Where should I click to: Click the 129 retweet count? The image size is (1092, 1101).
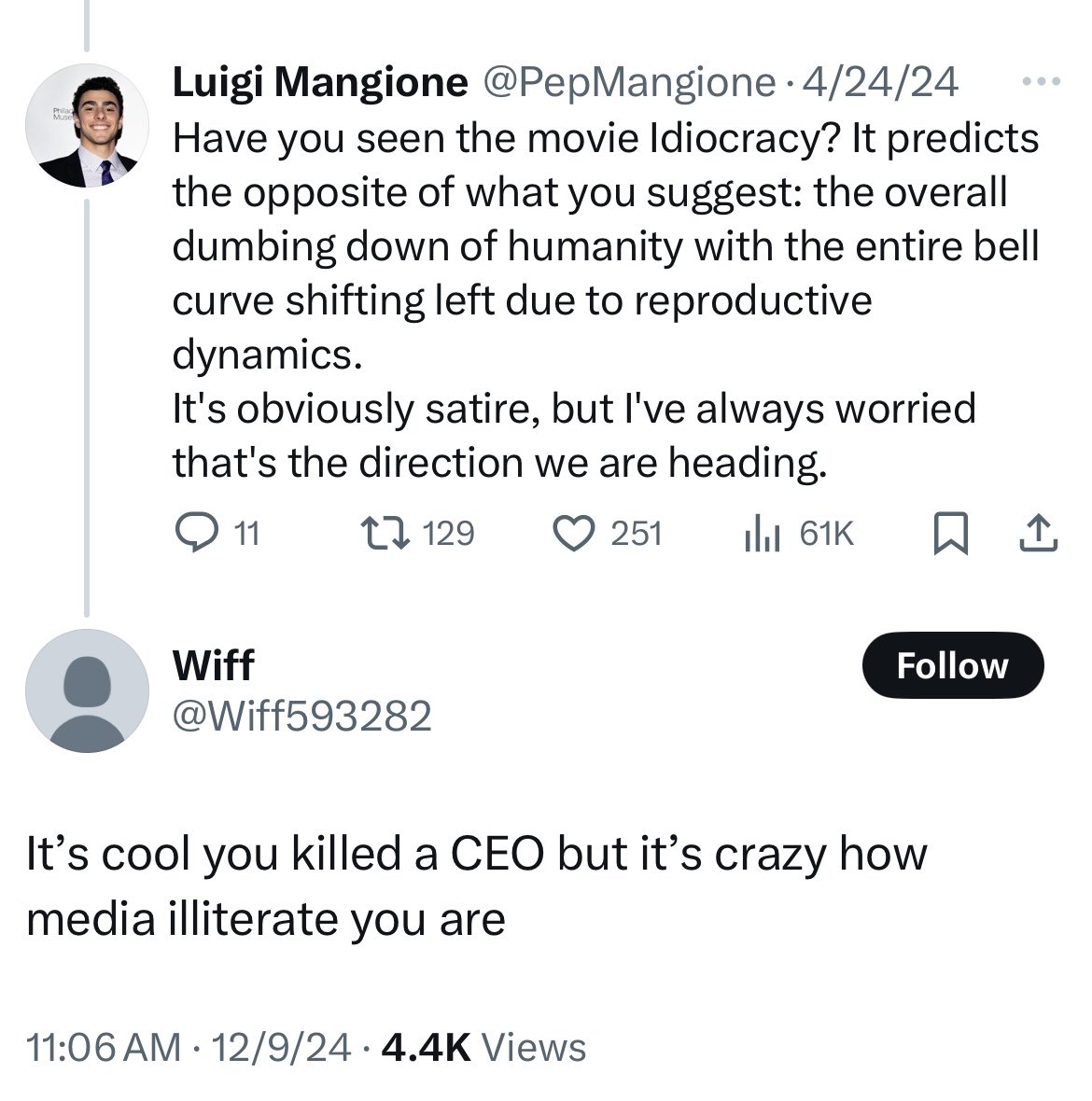[449, 534]
